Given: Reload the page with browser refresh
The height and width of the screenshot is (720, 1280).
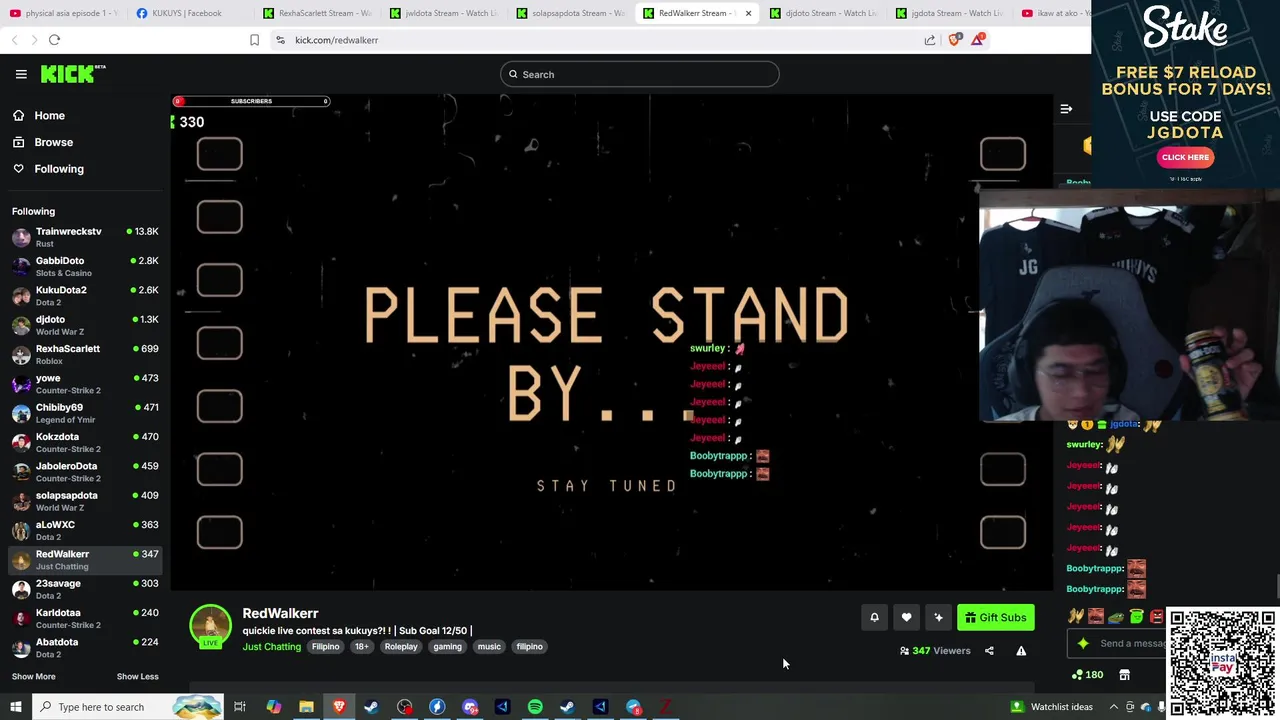Looking at the screenshot, I should pos(54,40).
